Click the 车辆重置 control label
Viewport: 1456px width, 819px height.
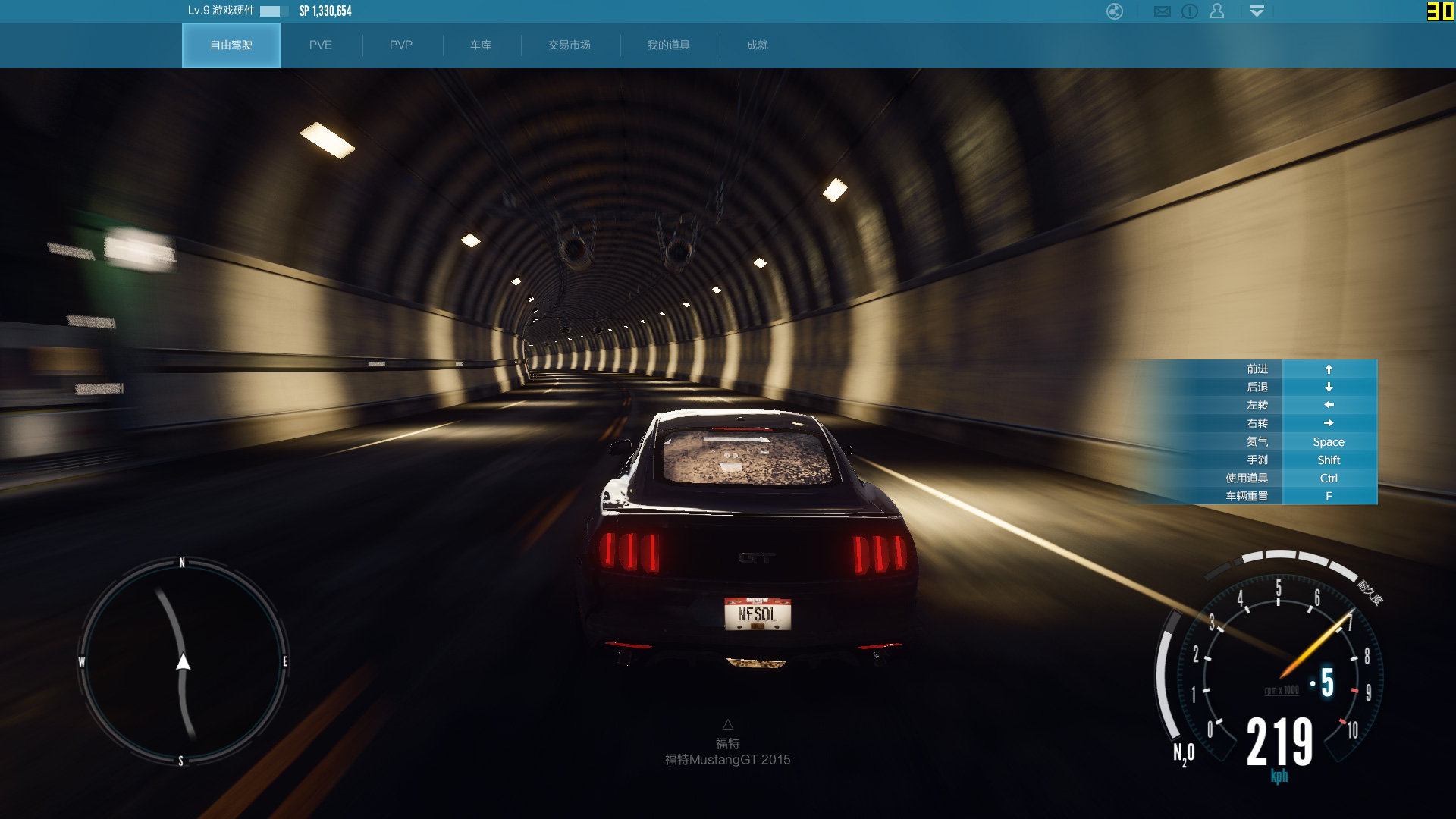coord(1247,497)
